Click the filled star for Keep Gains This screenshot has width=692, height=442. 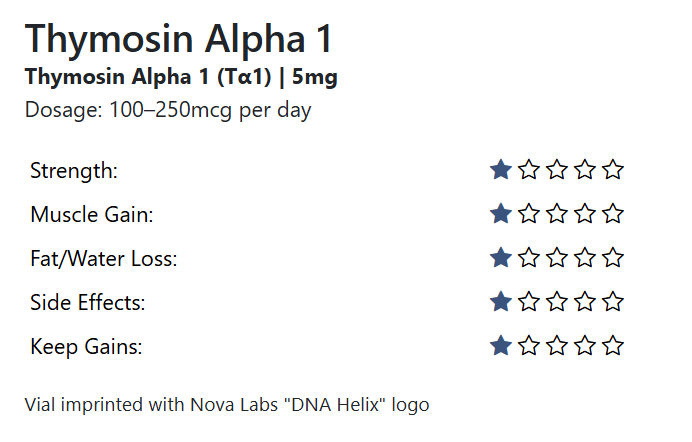(x=501, y=346)
